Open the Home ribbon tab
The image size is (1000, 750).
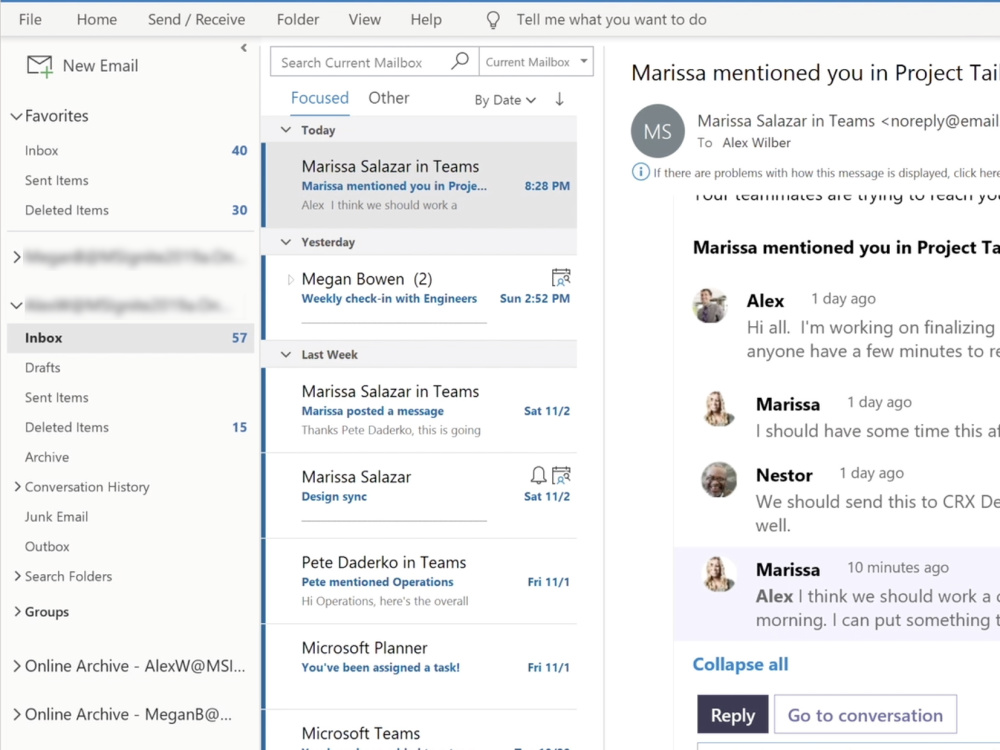point(97,20)
